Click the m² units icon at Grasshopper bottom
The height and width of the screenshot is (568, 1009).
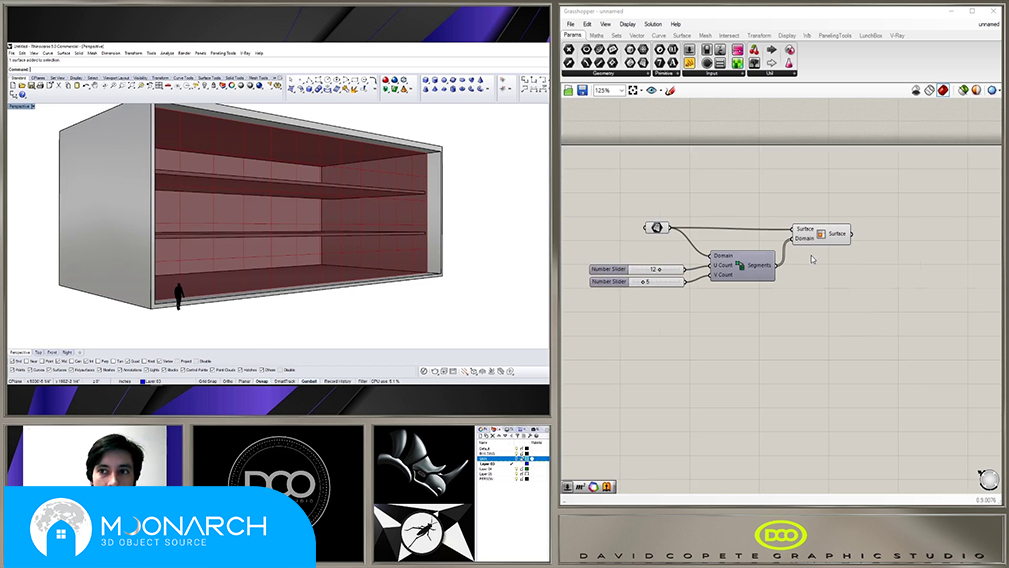pyautogui.click(x=580, y=487)
